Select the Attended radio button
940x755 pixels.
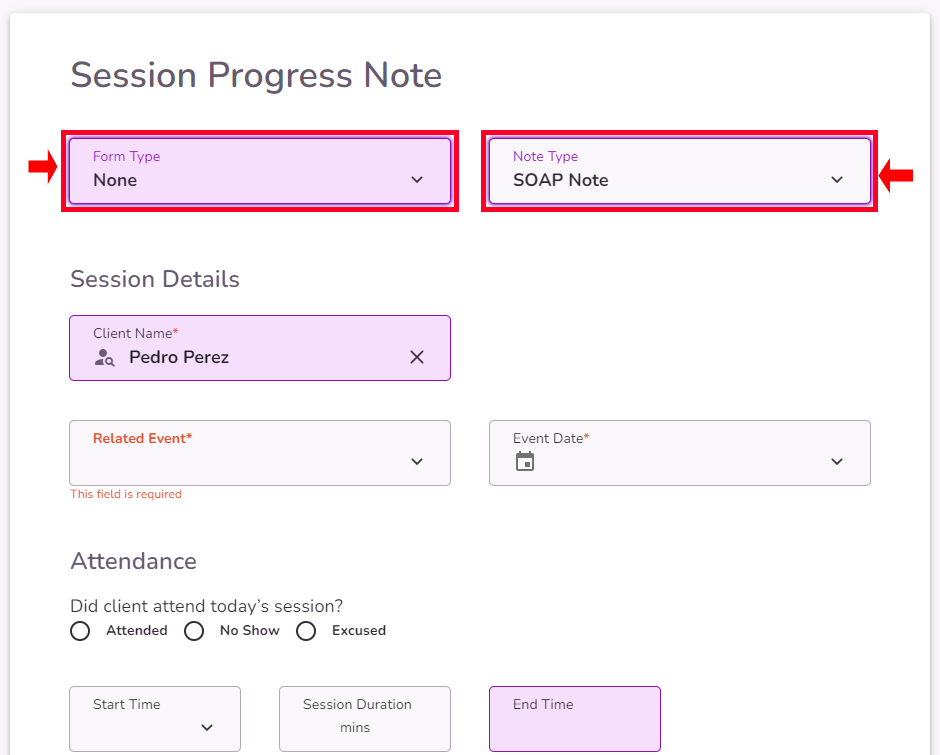[80, 631]
